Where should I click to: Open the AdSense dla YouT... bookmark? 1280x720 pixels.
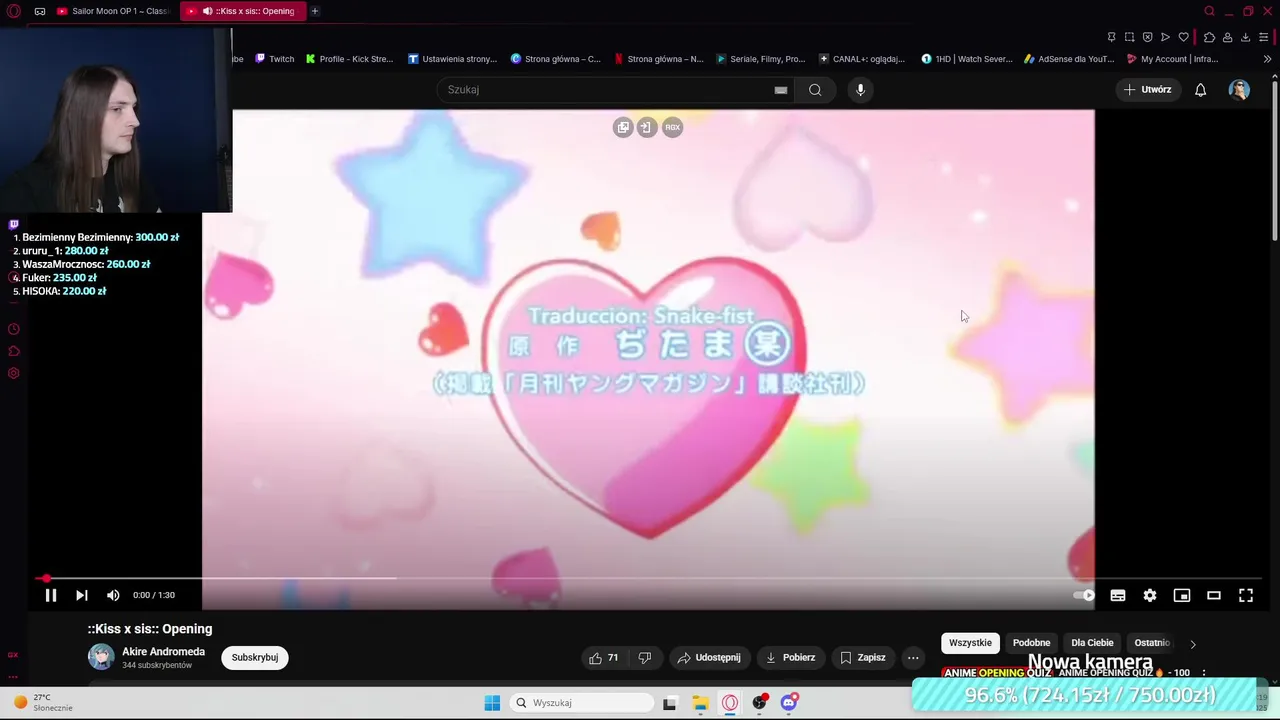1069,59
